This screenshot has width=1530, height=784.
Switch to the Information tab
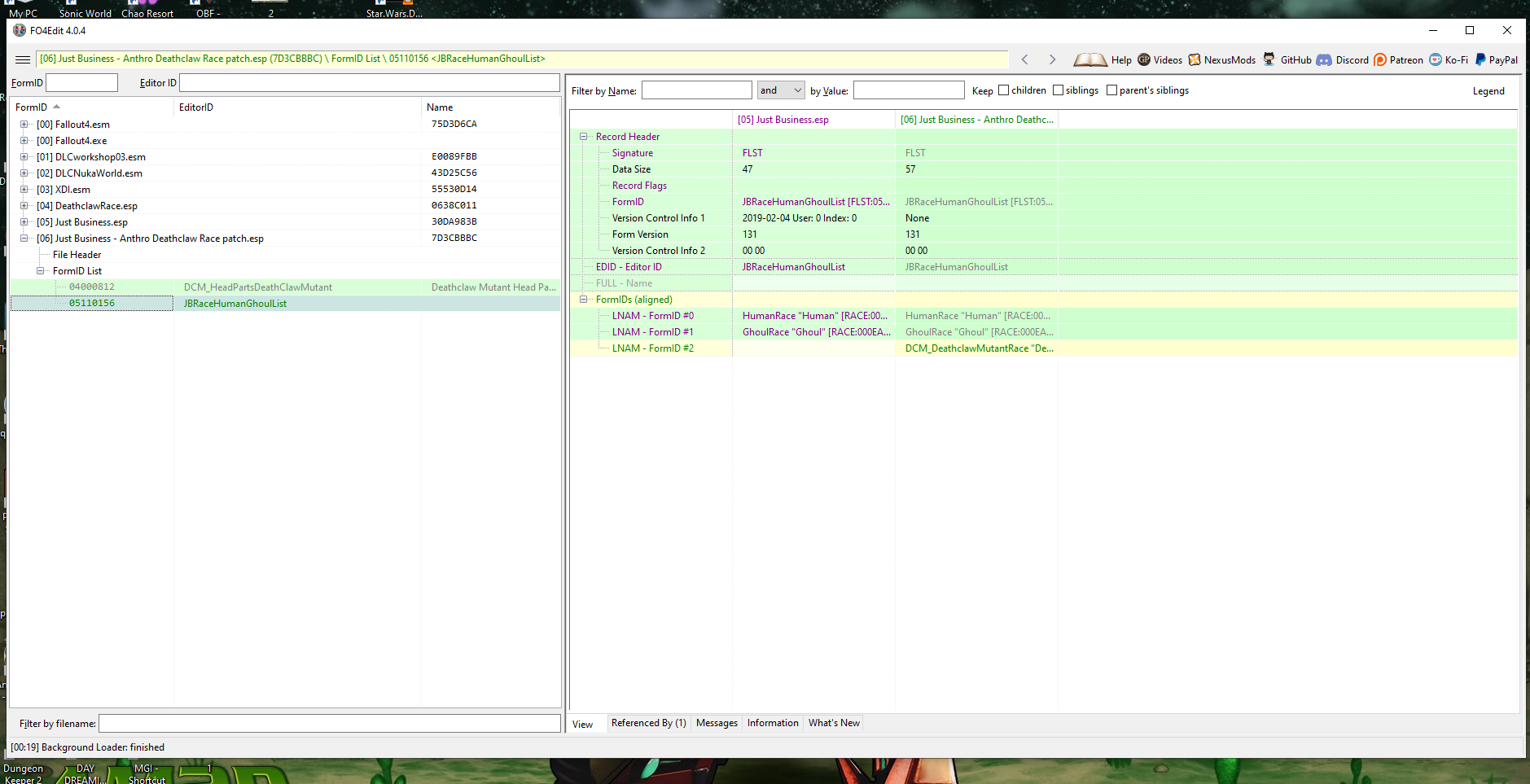(x=773, y=723)
